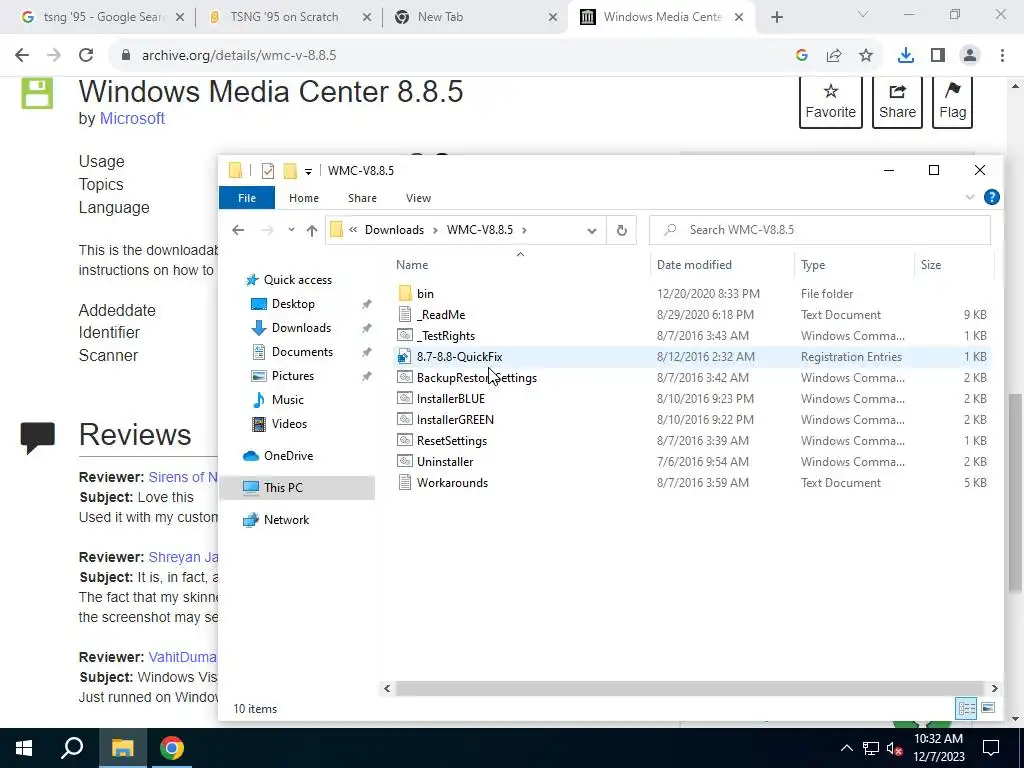This screenshot has width=1024, height=768.
Task: Click Chrome's back navigation arrow
Action: tap(22, 56)
